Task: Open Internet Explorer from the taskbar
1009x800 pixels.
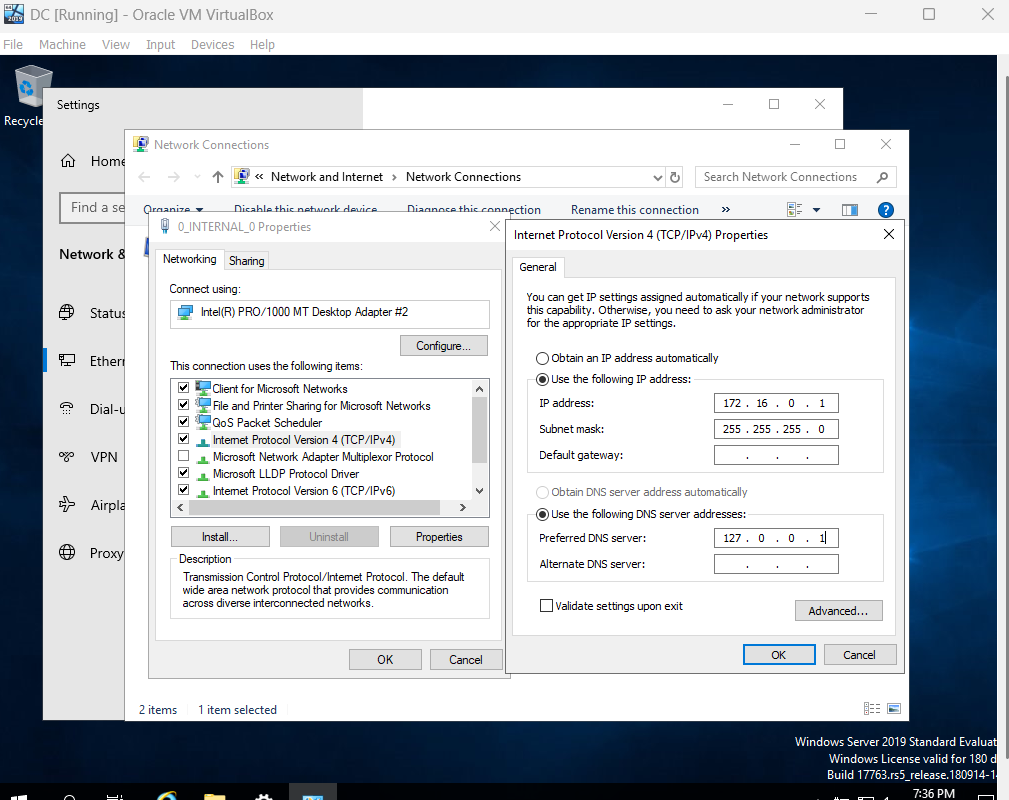Action: (167, 796)
